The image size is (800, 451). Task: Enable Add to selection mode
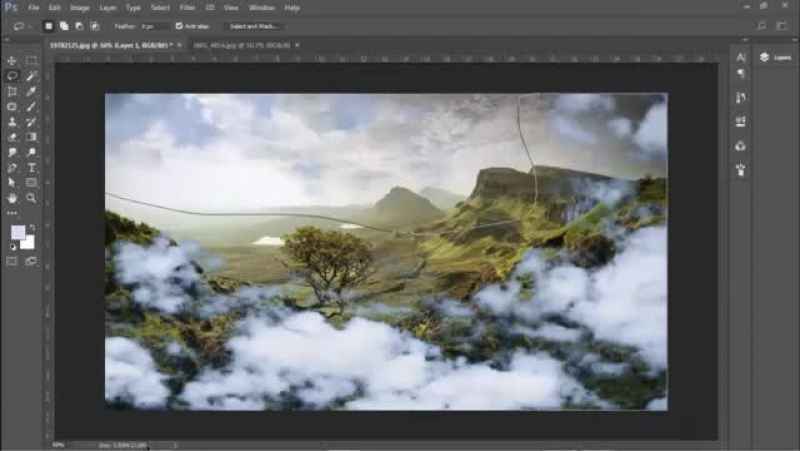click(x=63, y=26)
